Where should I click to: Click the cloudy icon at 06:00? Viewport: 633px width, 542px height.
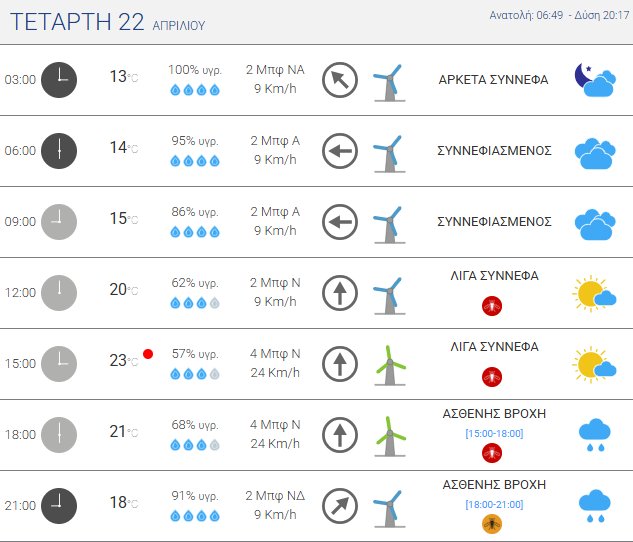[x=594, y=151]
